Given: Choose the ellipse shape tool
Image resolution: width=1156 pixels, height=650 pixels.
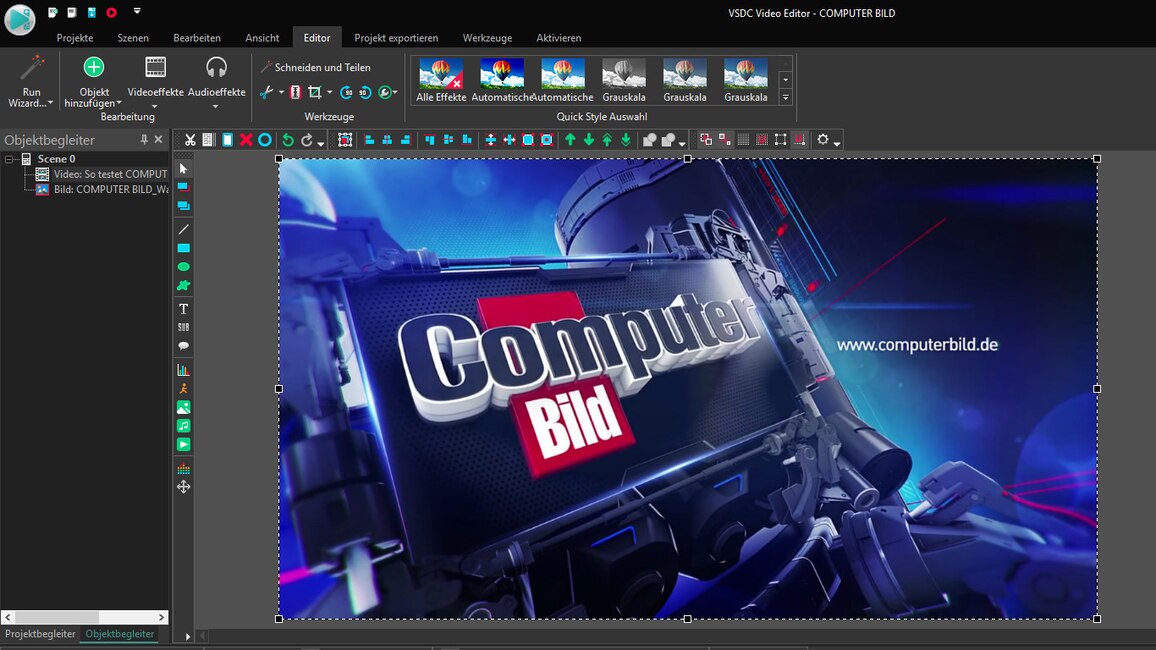Looking at the screenshot, I should coord(183,267).
